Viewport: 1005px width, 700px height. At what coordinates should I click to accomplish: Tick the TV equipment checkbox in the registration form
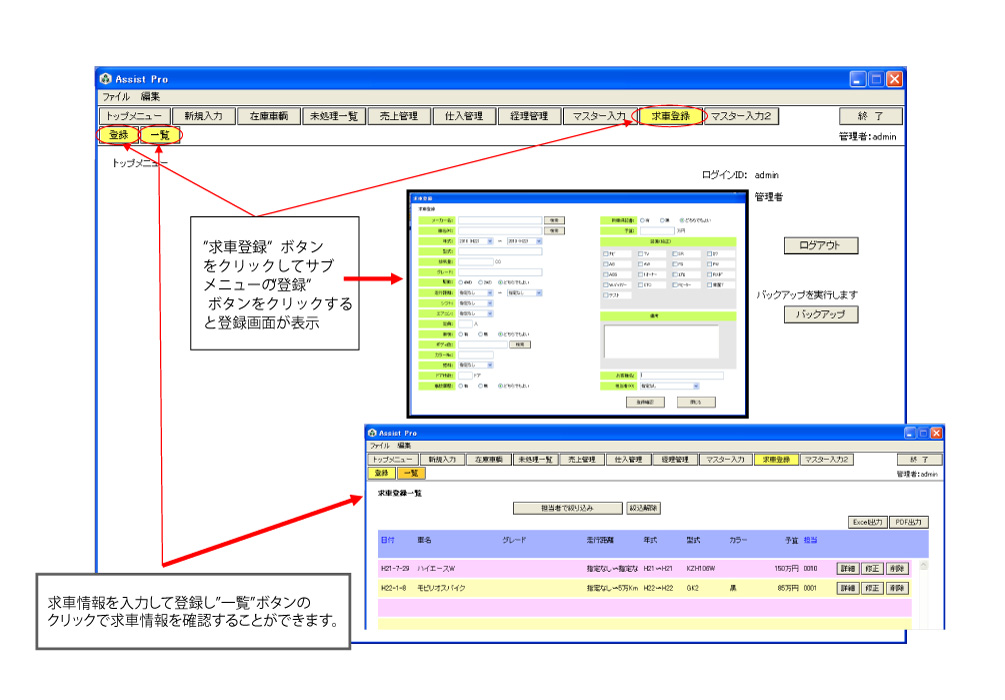[x=641, y=254]
